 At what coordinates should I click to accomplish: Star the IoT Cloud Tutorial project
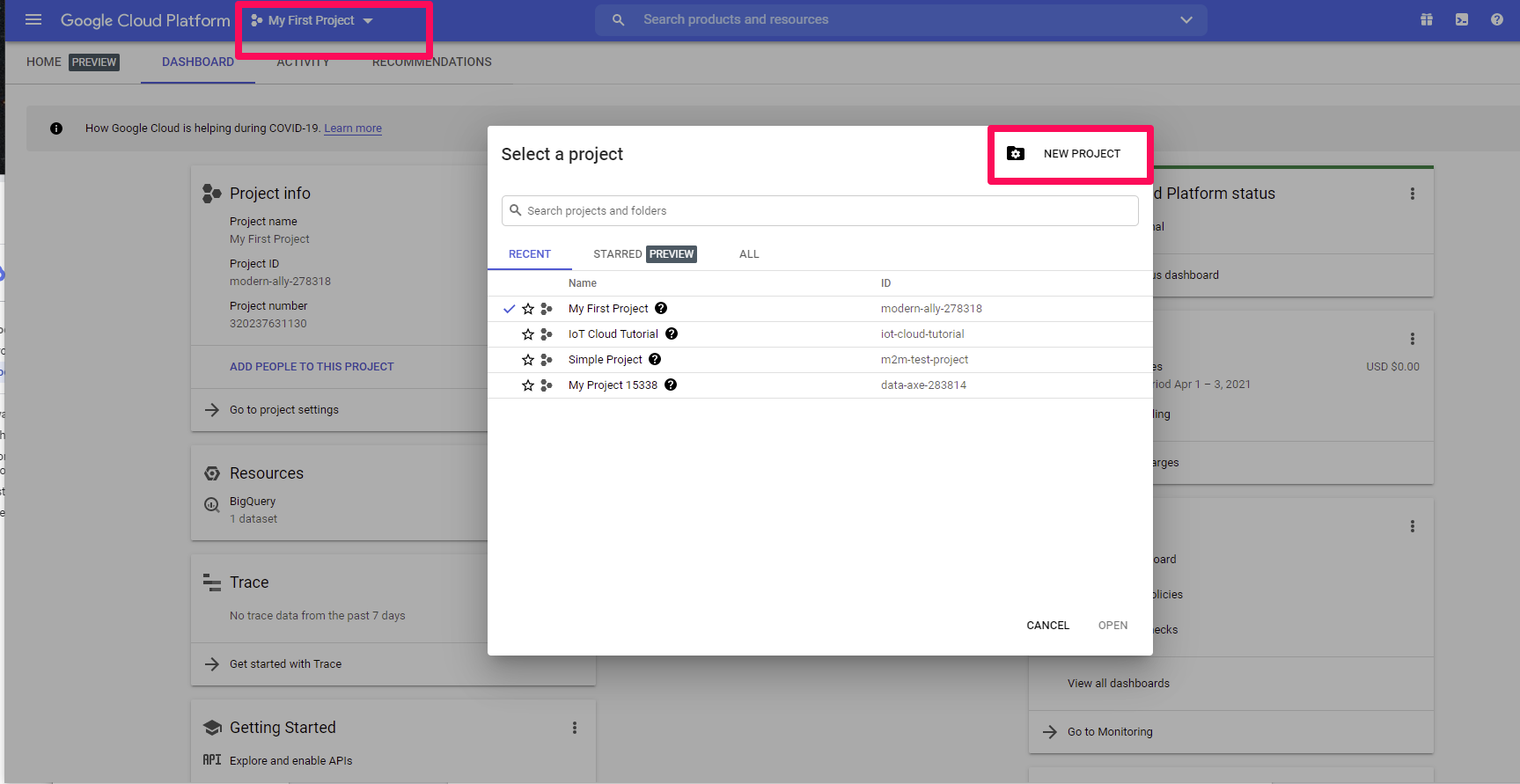[x=528, y=334]
